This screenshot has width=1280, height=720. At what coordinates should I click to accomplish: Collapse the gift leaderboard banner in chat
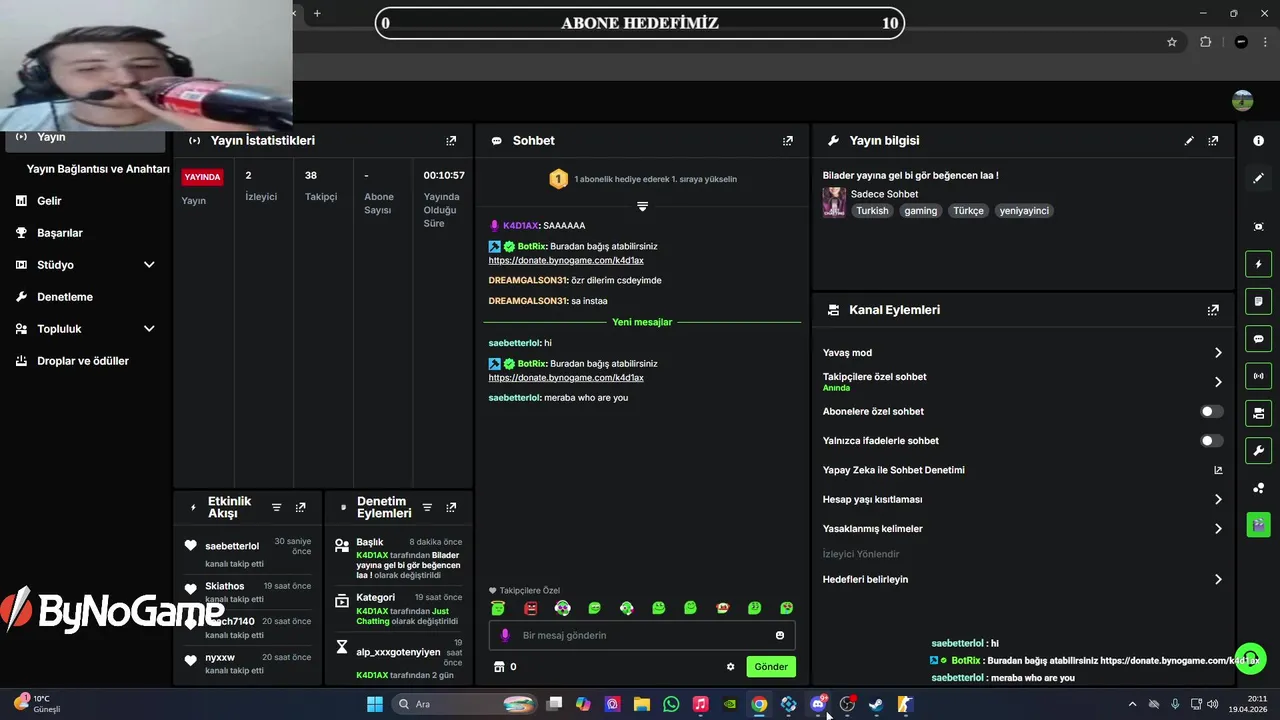[x=642, y=206]
